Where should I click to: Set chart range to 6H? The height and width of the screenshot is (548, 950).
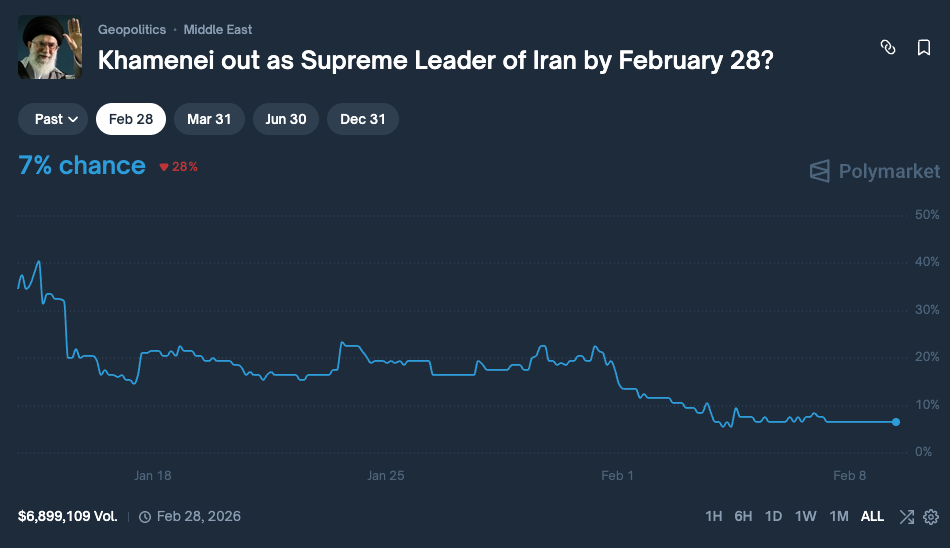click(x=743, y=517)
